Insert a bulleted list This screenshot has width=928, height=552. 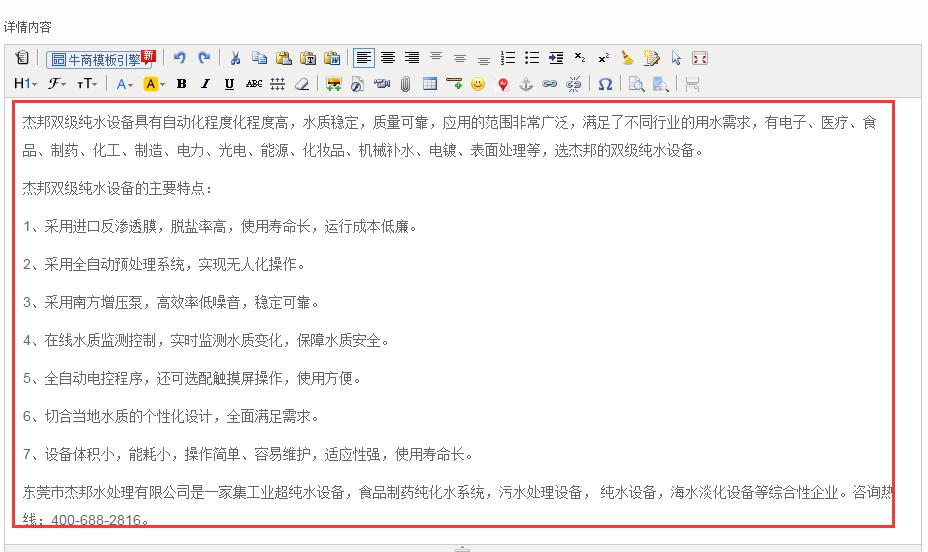pos(532,58)
